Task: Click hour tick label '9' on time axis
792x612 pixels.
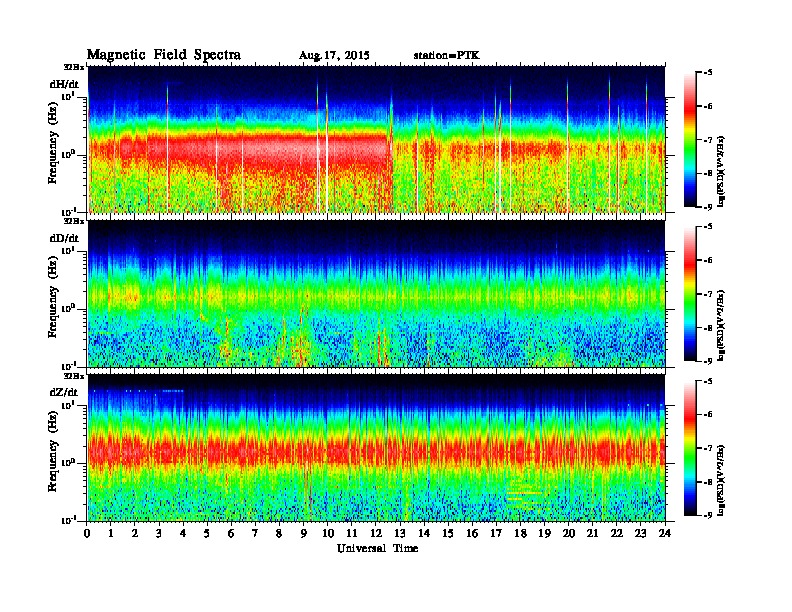Action: tap(304, 534)
